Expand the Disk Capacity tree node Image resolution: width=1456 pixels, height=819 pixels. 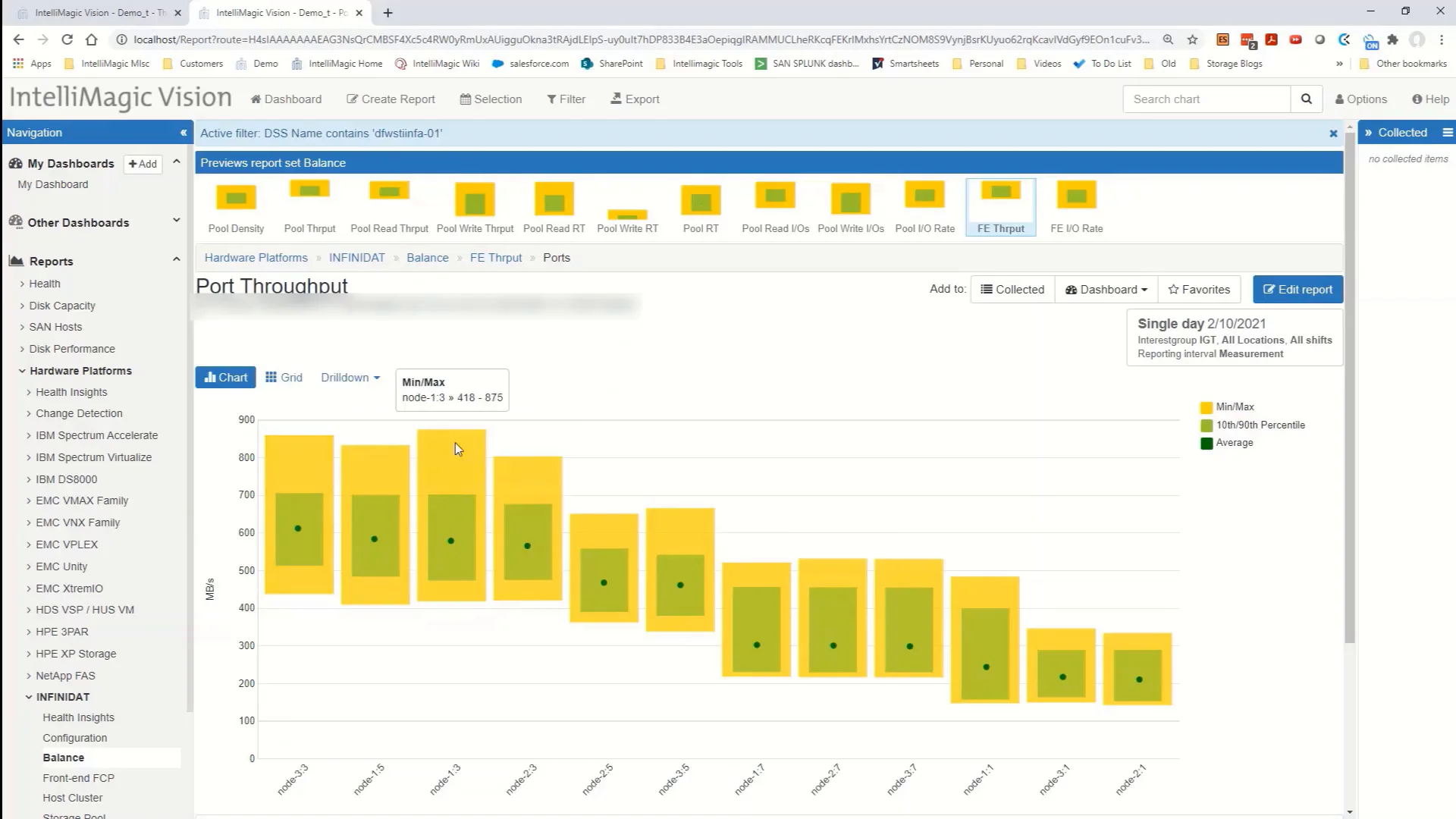(22, 306)
